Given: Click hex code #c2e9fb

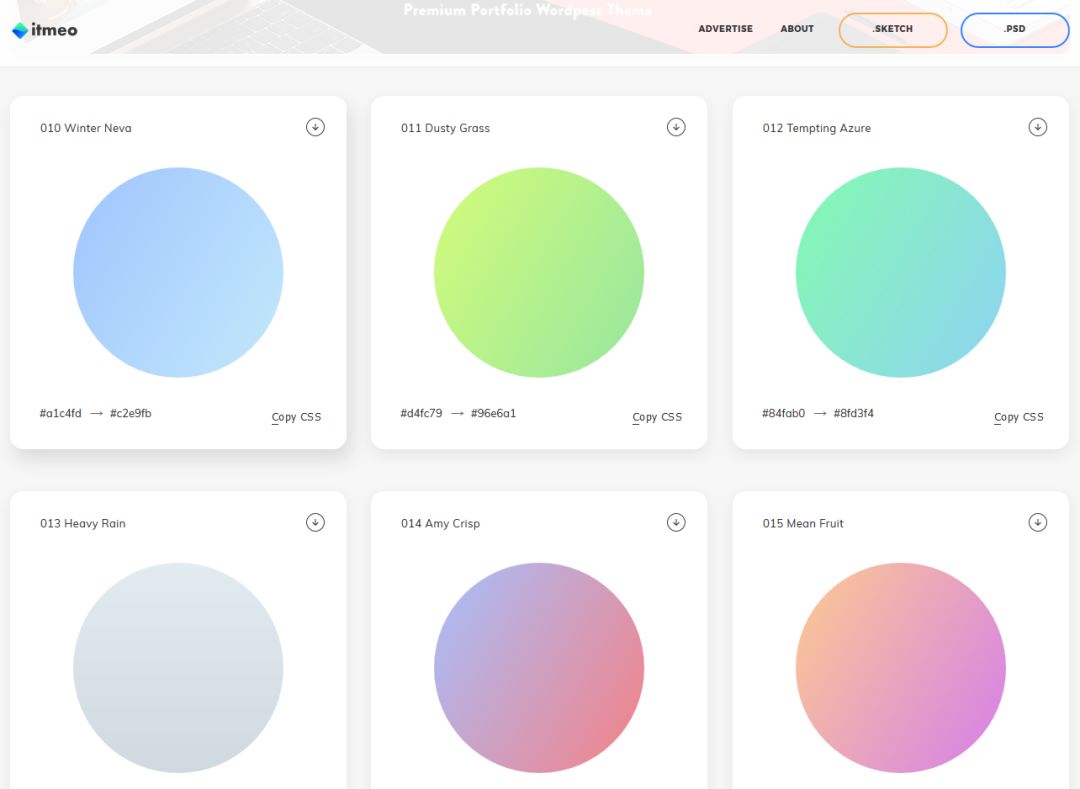Looking at the screenshot, I should point(131,413).
